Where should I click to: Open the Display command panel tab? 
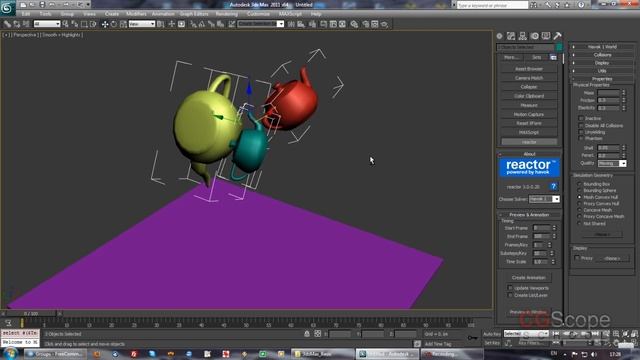coord(546,36)
